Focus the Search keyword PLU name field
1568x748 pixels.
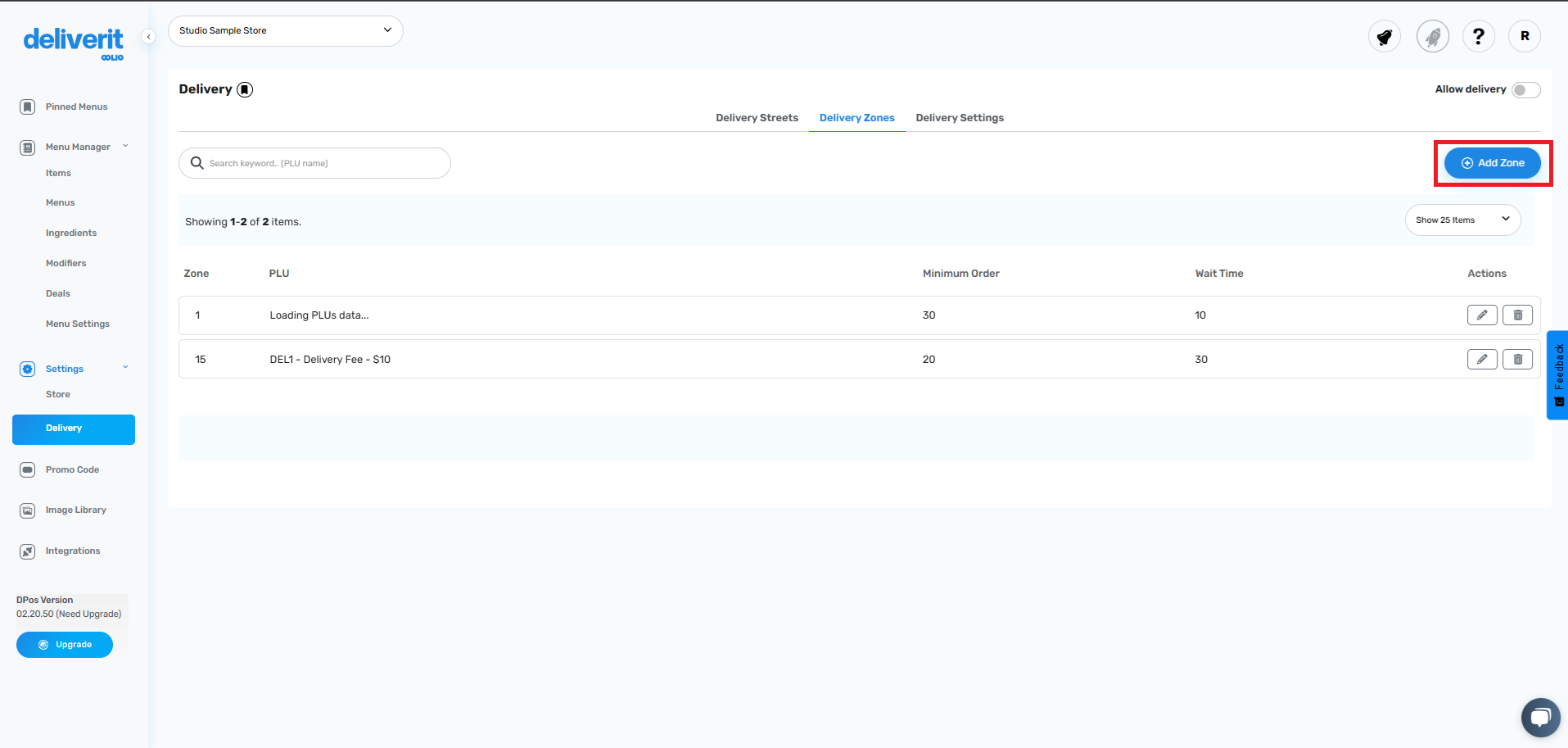[x=314, y=163]
